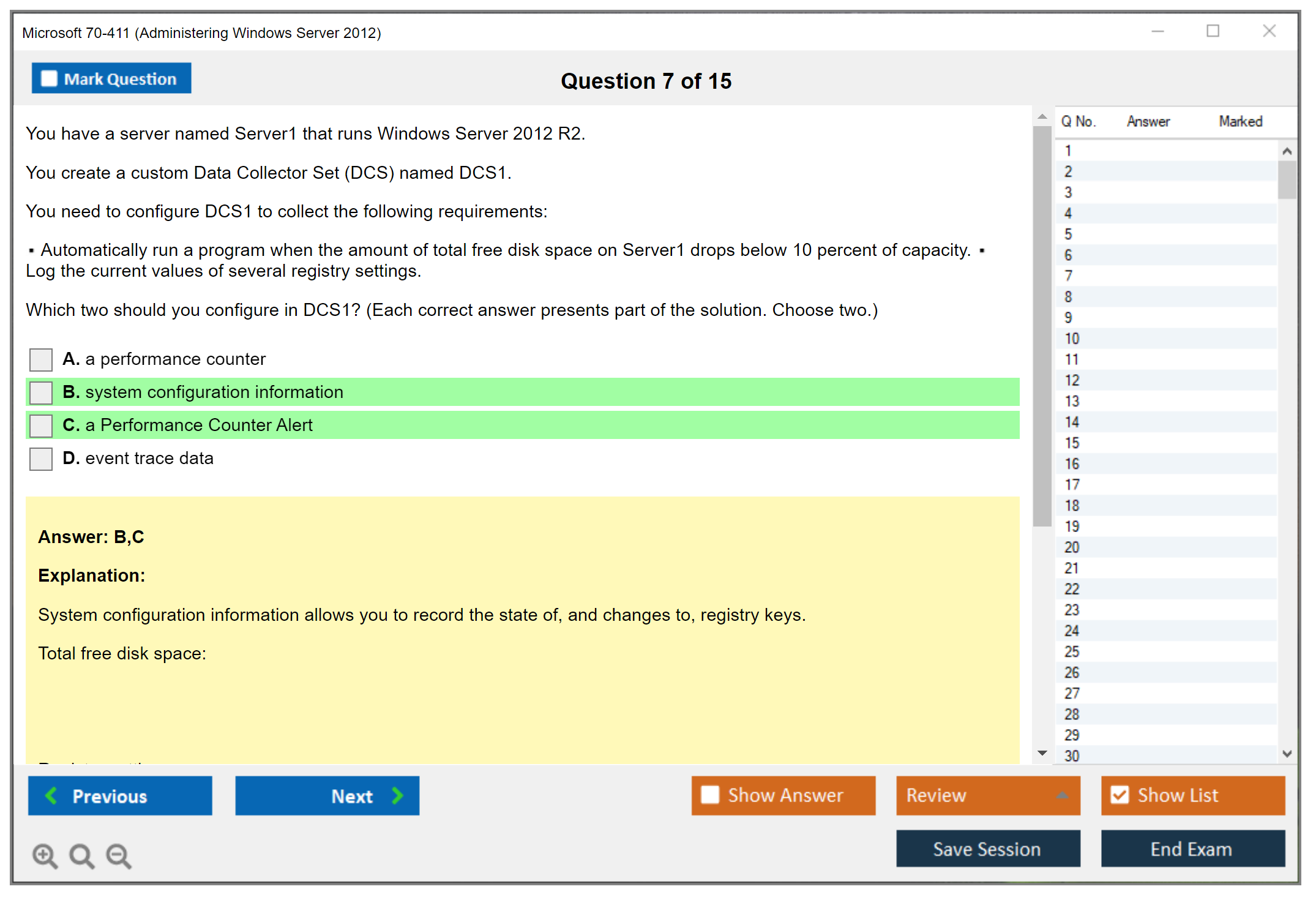Toggle the Show List checkbox button
Image resolution: width=1316 pixels, height=900 pixels.
[x=1120, y=795]
